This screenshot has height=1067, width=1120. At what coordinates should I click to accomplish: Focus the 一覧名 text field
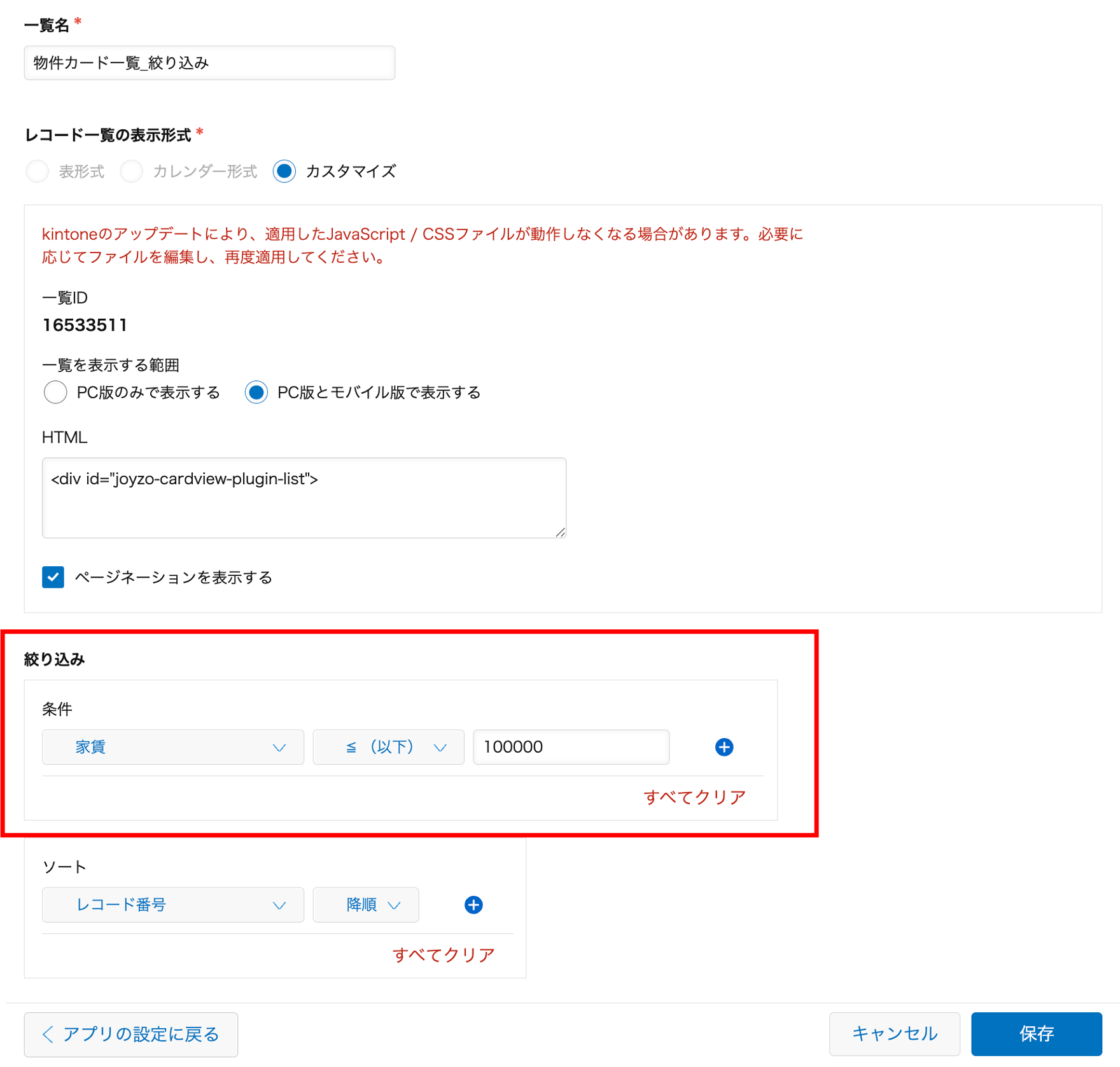pyautogui.click(x=209, y=63)
